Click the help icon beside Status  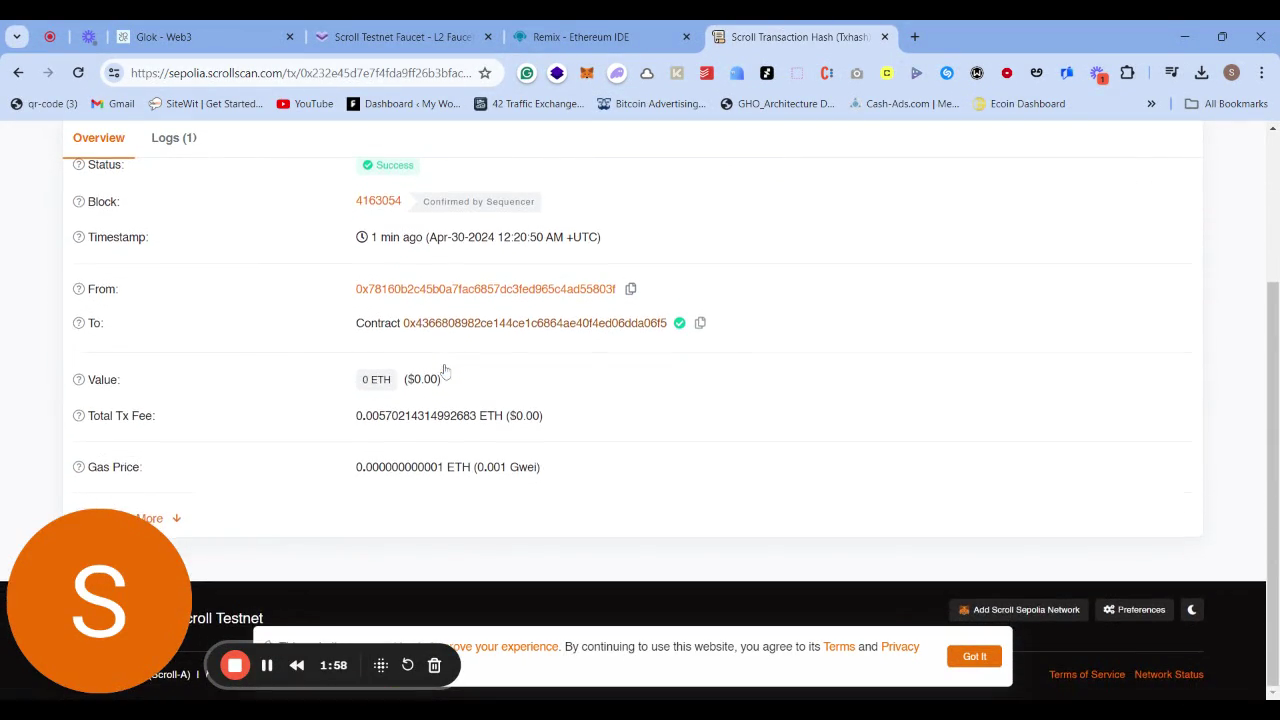click(79, 165)
